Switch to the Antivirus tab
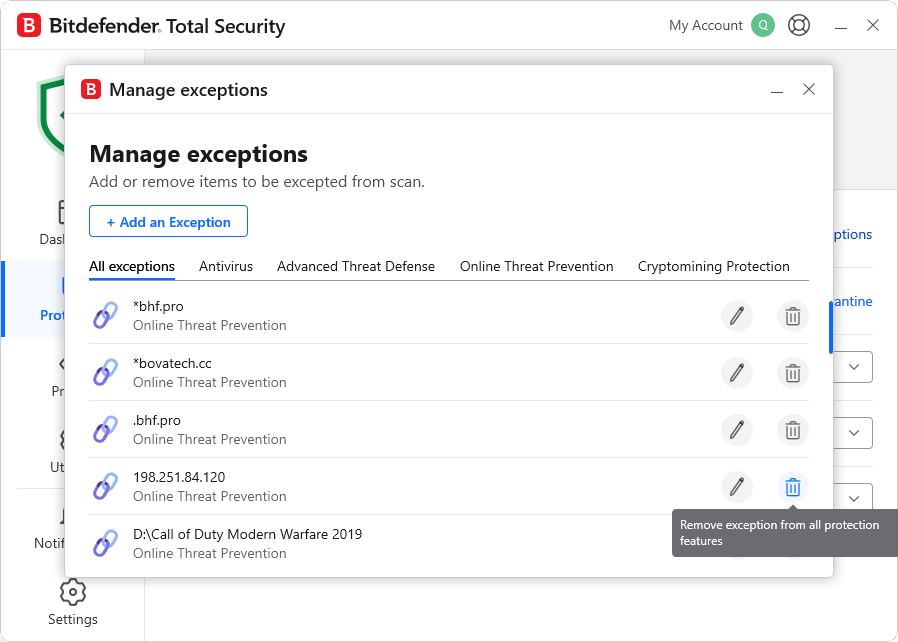 pyautogui.click(x=226, y=266)
